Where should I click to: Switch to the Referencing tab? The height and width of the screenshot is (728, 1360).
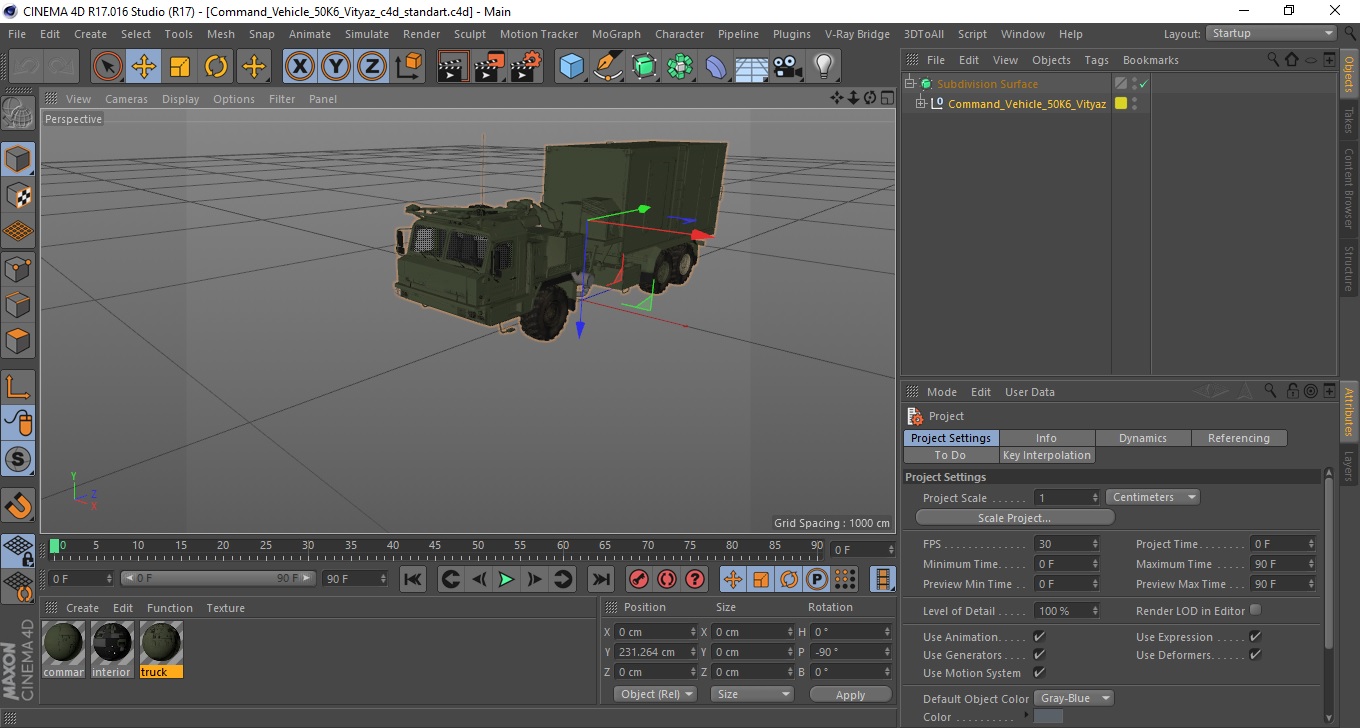click(x=1239, y=438)
